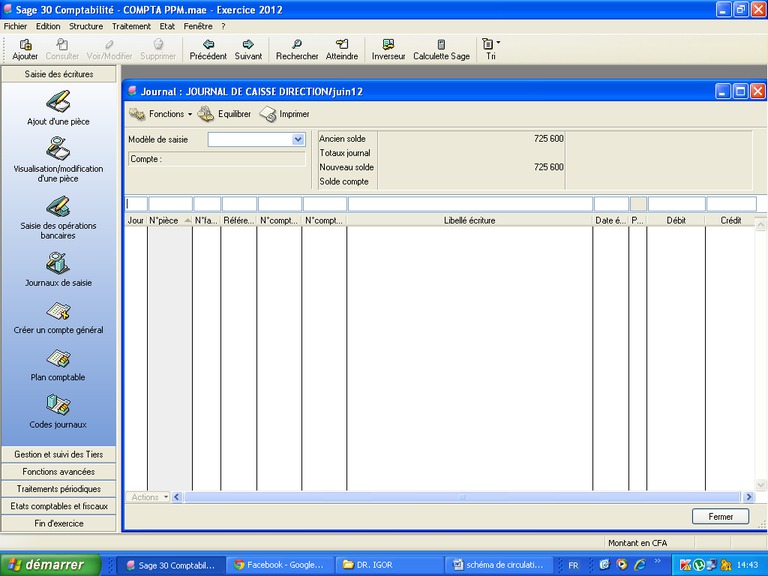Expand the Modèle de saisie combo box
Screen dimensions: 768x576
coord(298,140)
